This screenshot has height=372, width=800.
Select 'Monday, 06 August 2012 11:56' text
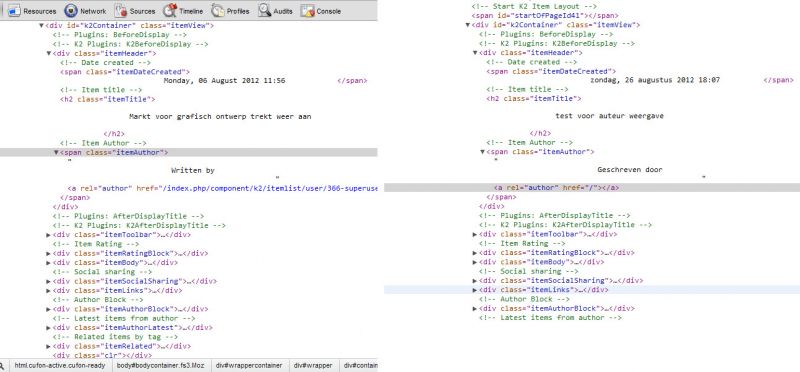(224, 81)
